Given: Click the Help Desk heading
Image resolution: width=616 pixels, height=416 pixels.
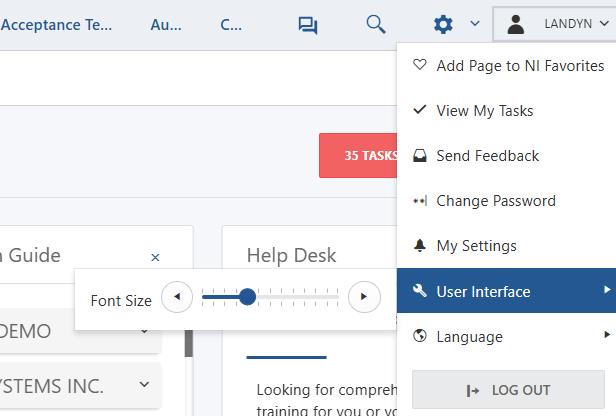Looking at the screenshot, I should click(x=291, y=255).
